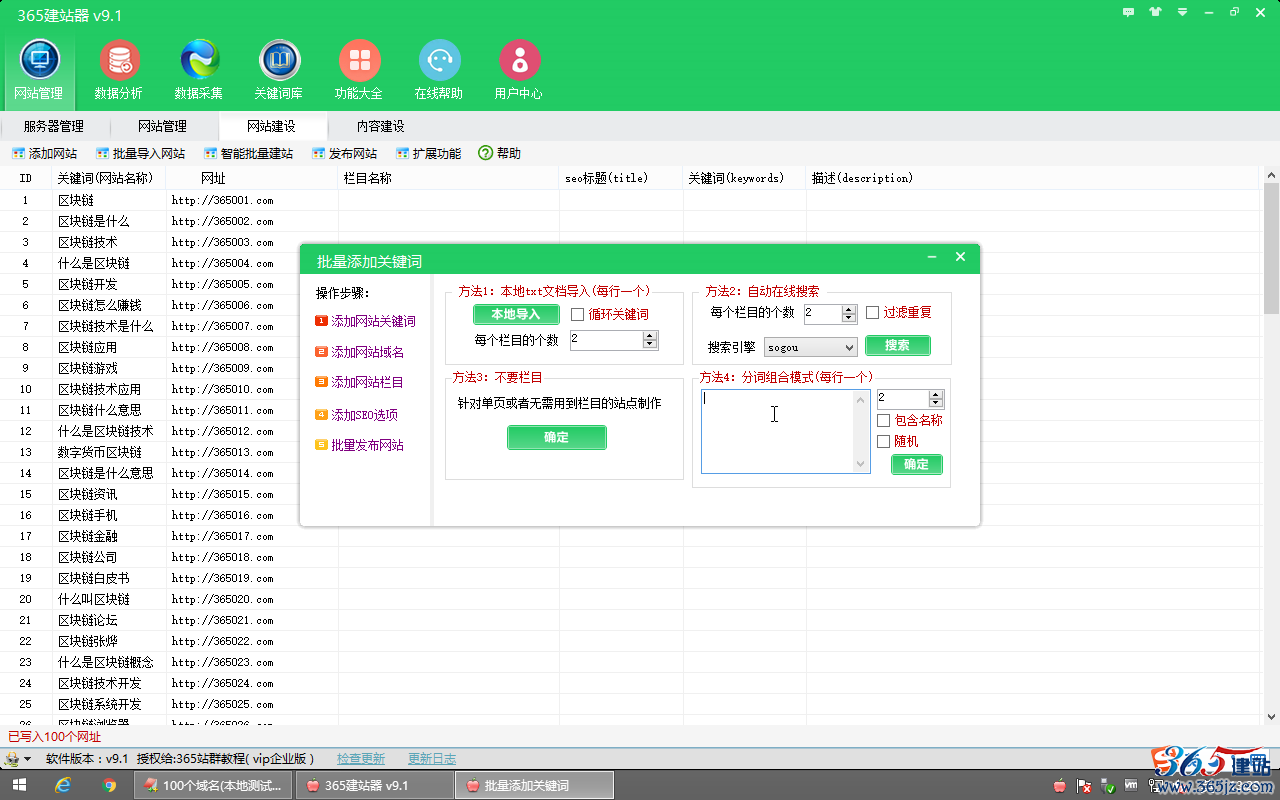1280x800 pixels.
Task: Click main list vertical scrollbar down arrow
Action: coord(1272,716)
